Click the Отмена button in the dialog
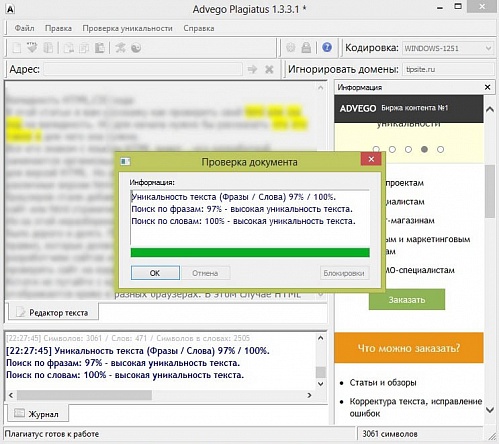 click(x=205, y=273)
